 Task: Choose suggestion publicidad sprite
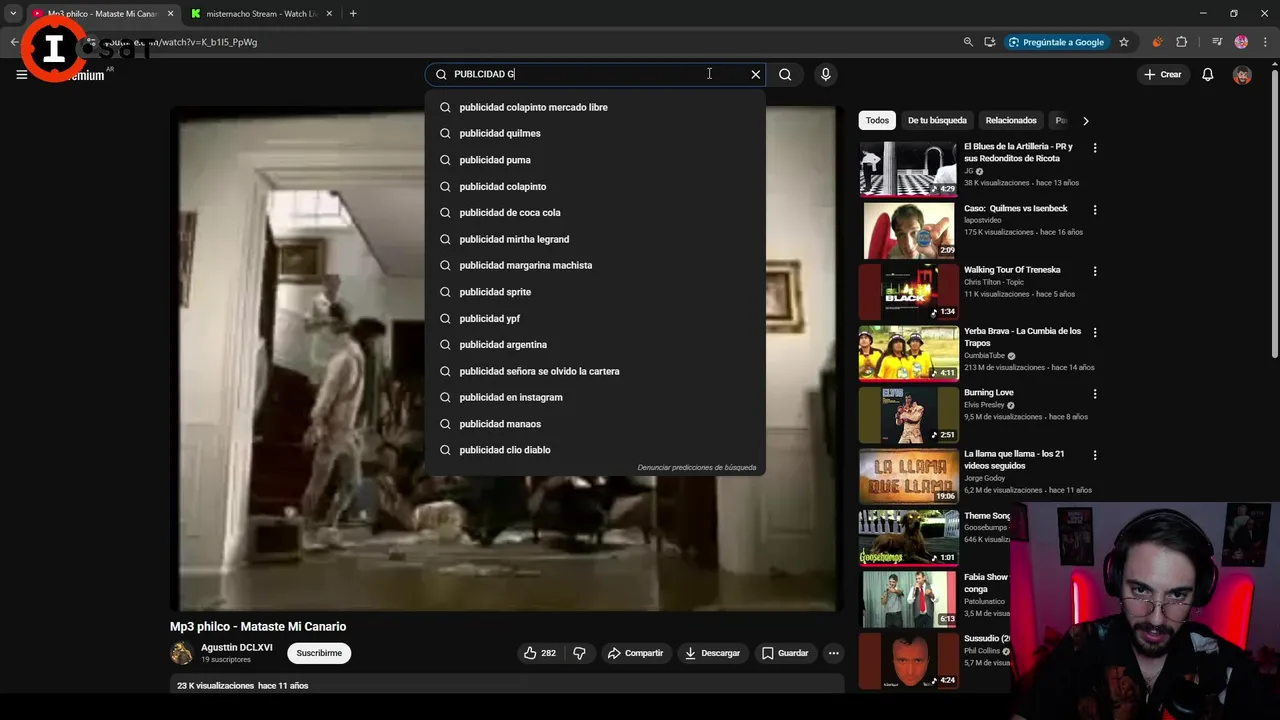coord(595,292)
